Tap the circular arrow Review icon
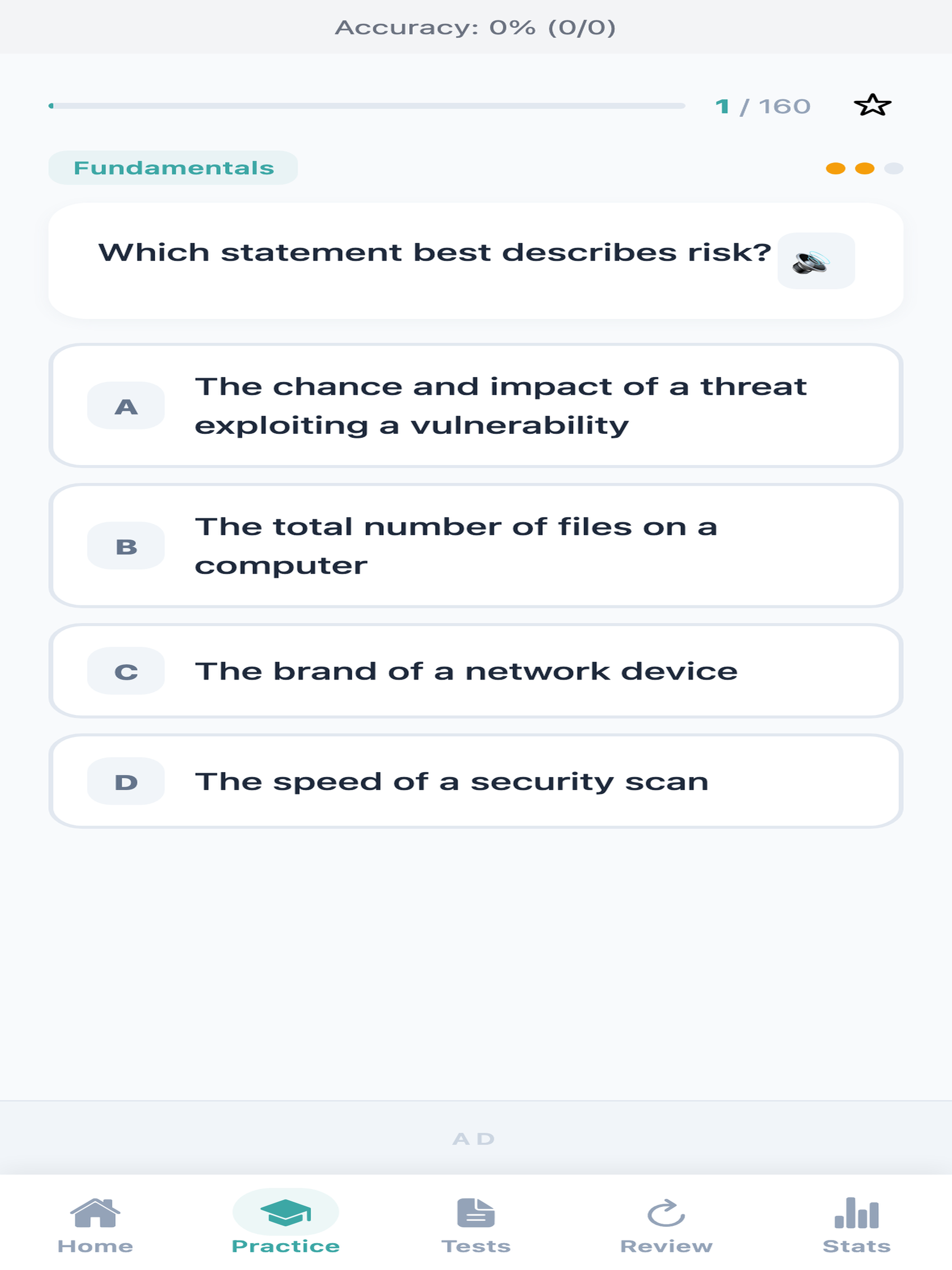 666,1212
